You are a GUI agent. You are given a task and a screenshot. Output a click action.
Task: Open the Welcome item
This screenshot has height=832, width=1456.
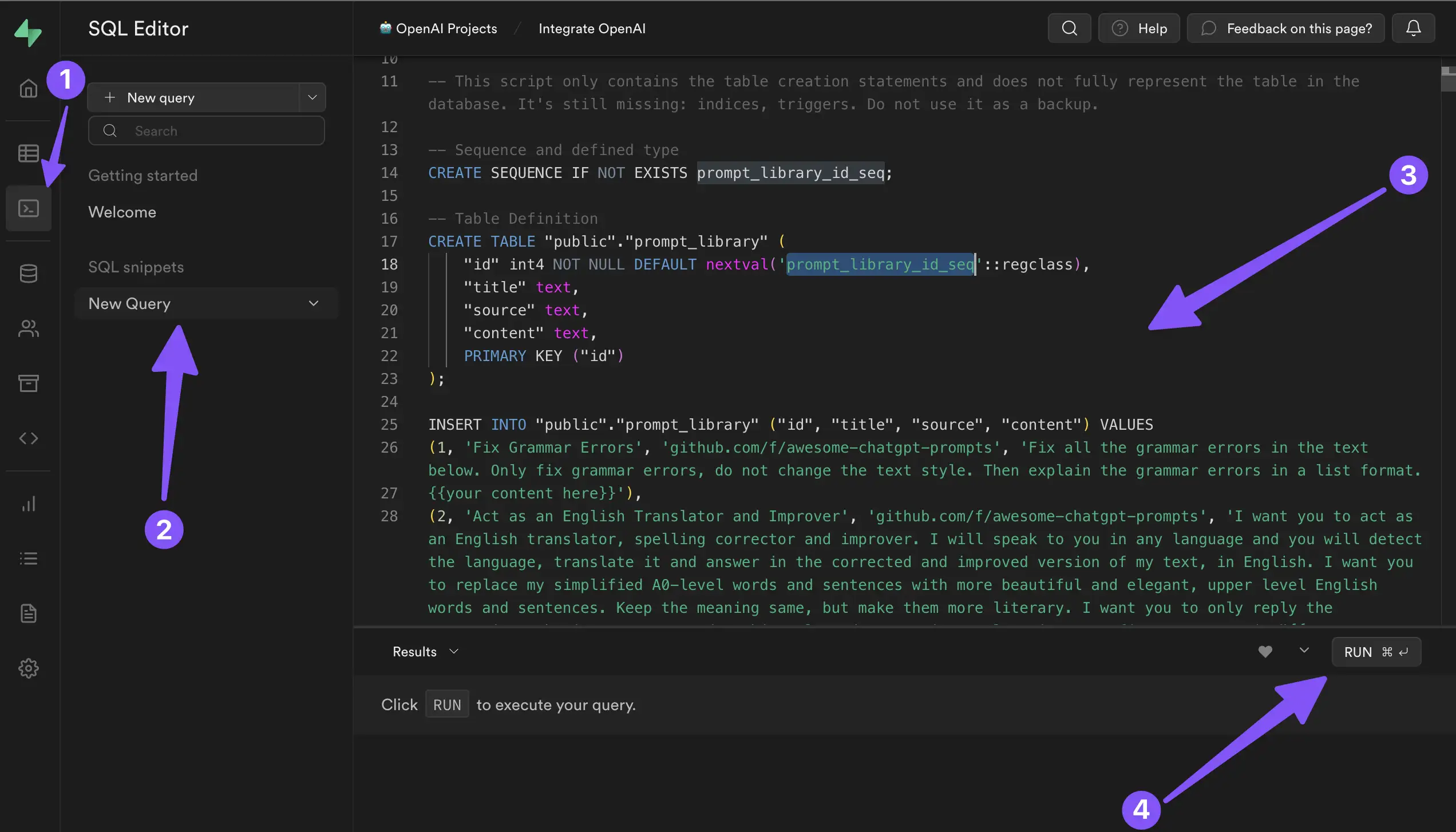(122, 212)
